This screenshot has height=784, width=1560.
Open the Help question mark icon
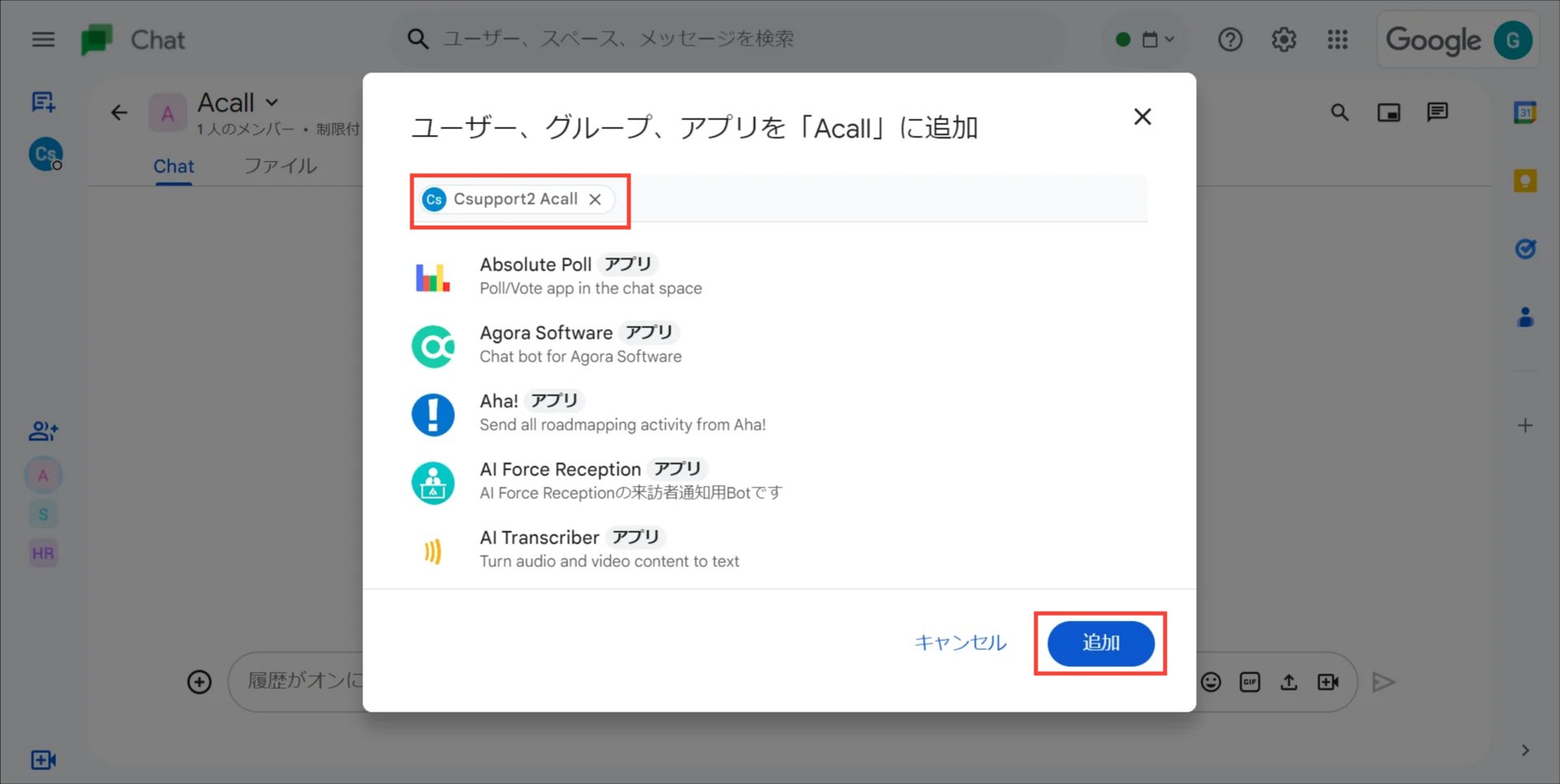click(x=1229, y=39)
